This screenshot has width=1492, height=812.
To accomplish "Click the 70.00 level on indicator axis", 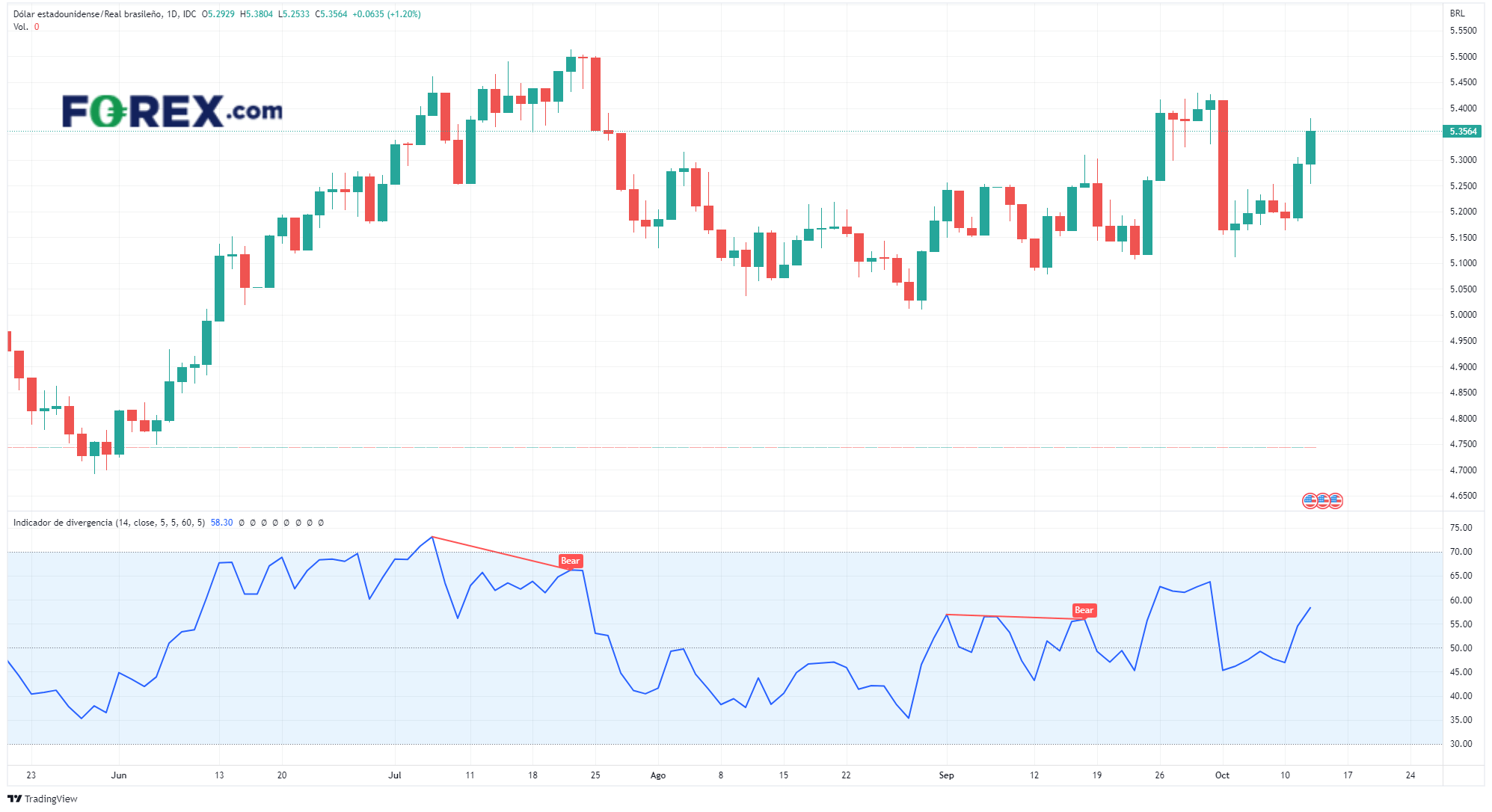I will pos(1461,552).
